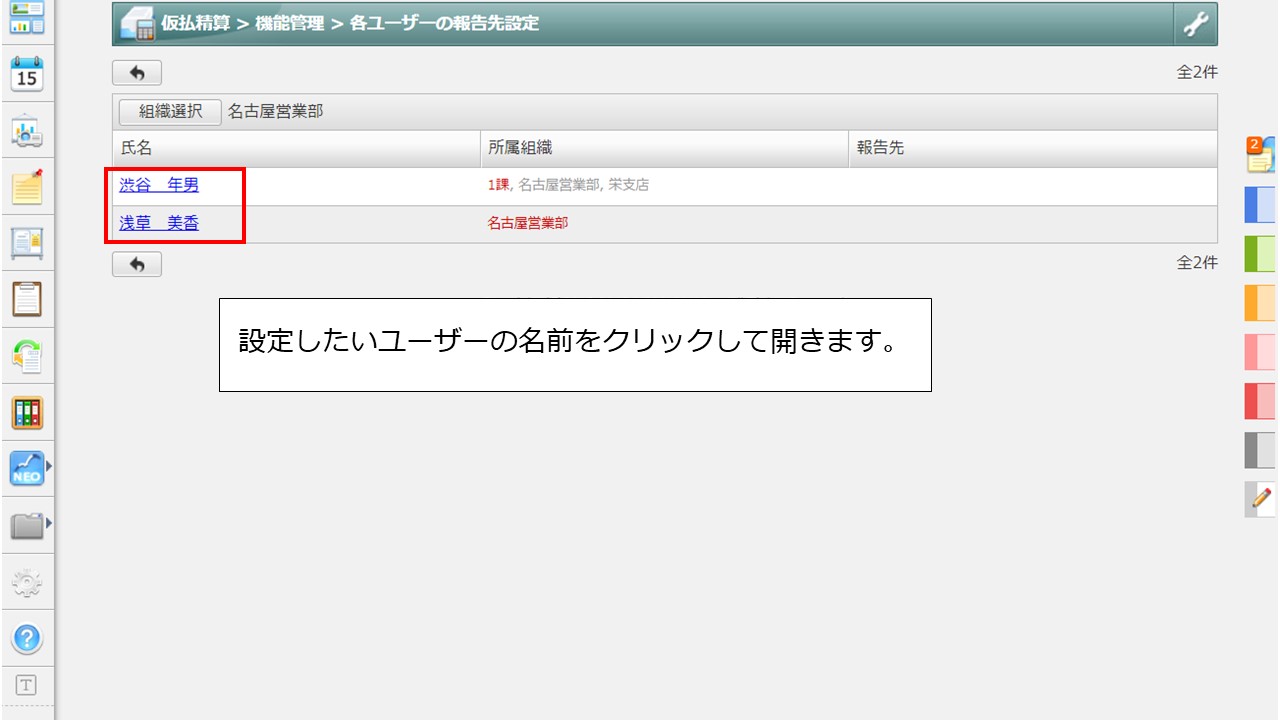
Task: Open the blue question mark help icon
Action: [x=27, y=637]
